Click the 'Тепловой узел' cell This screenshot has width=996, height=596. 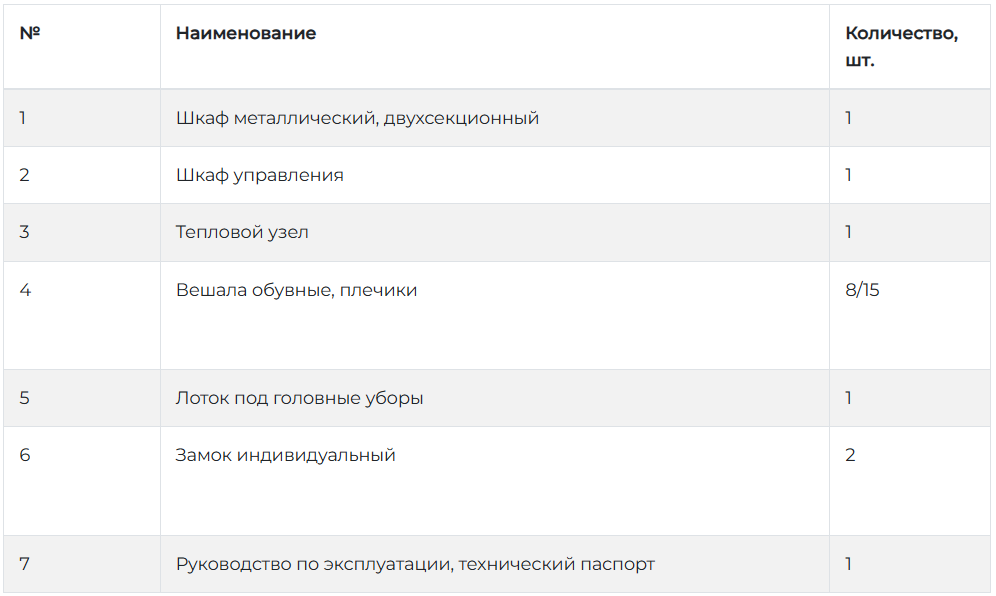click(x=494, y=233)
